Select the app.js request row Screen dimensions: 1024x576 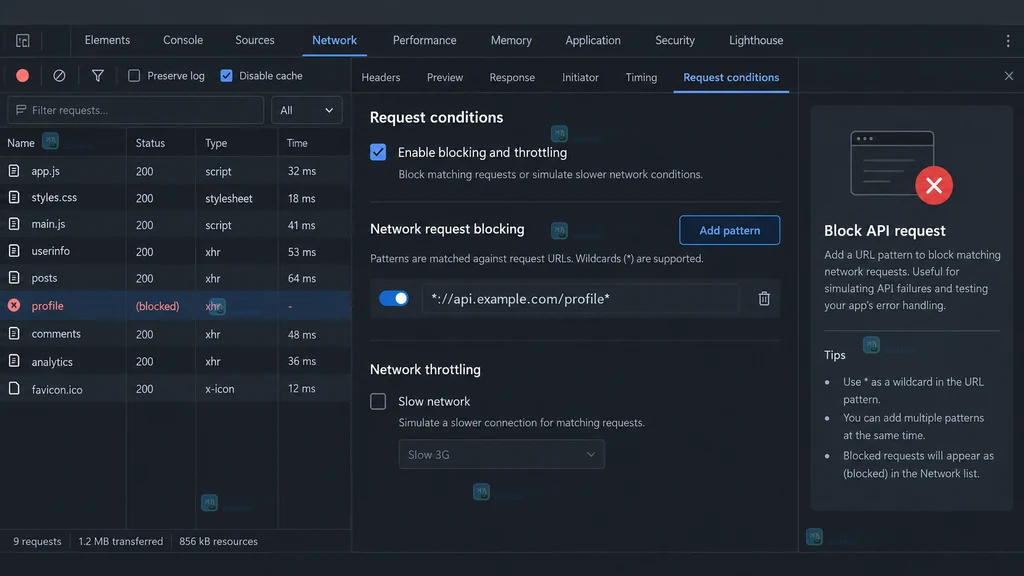tap(176, 170)
